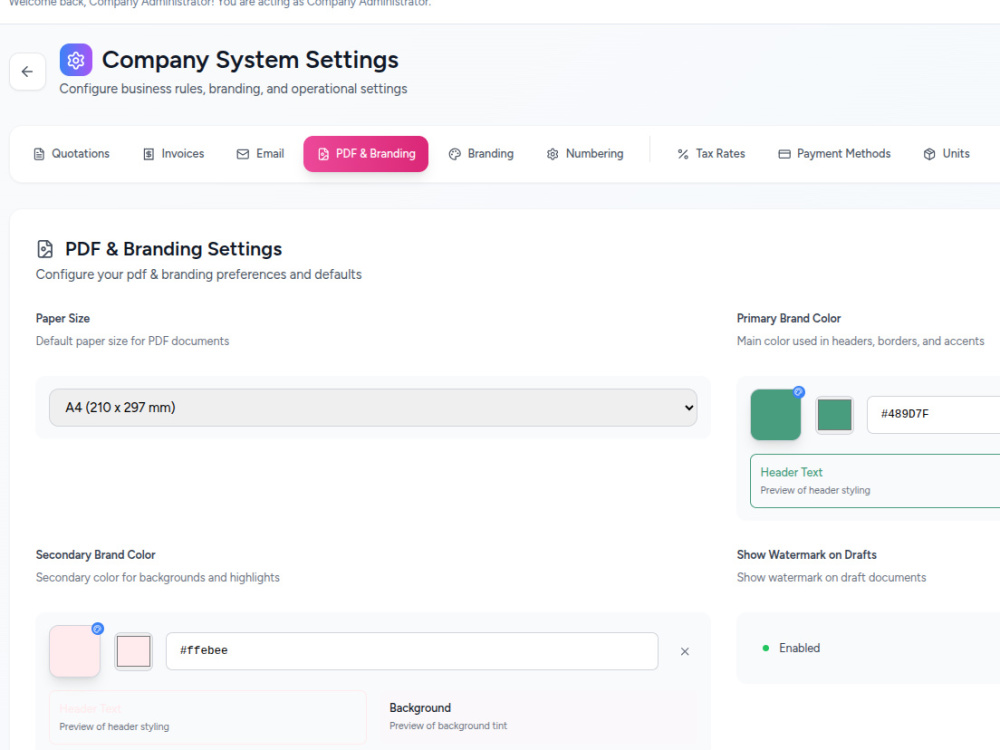The height and width of the screenshot is (750, 1000).
Task: Select the PDF & Branding tab
Action: (x=366, y=154)
